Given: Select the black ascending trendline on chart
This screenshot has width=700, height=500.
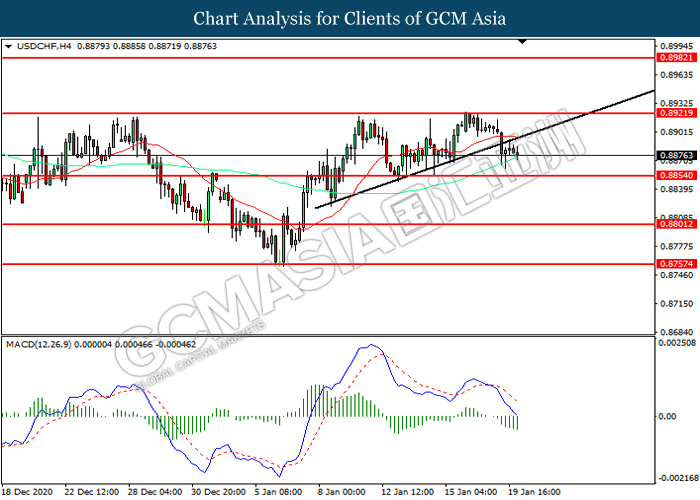Looking at the screenshot, I should [484, 149].
